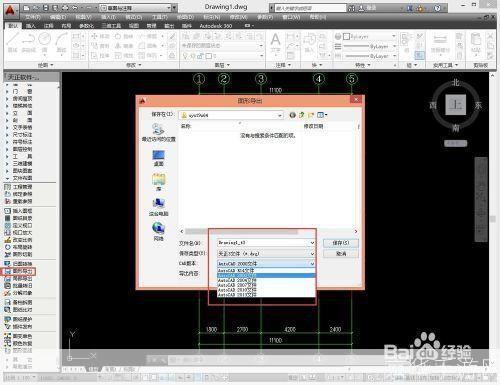Open the 库 (Libraries) location in dialog
The image size is (500, 385).
tap(158, 182)
